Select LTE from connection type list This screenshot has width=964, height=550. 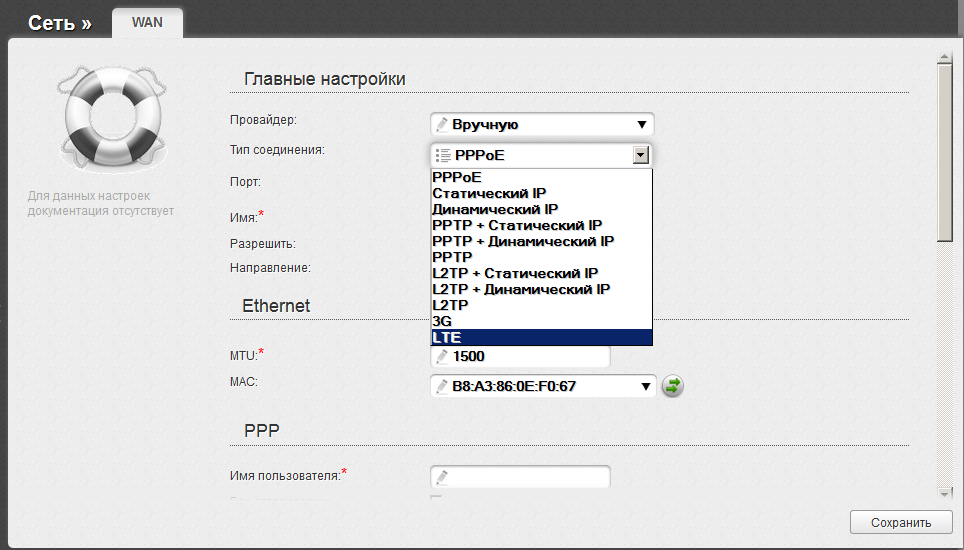click(x=542, y=337)
